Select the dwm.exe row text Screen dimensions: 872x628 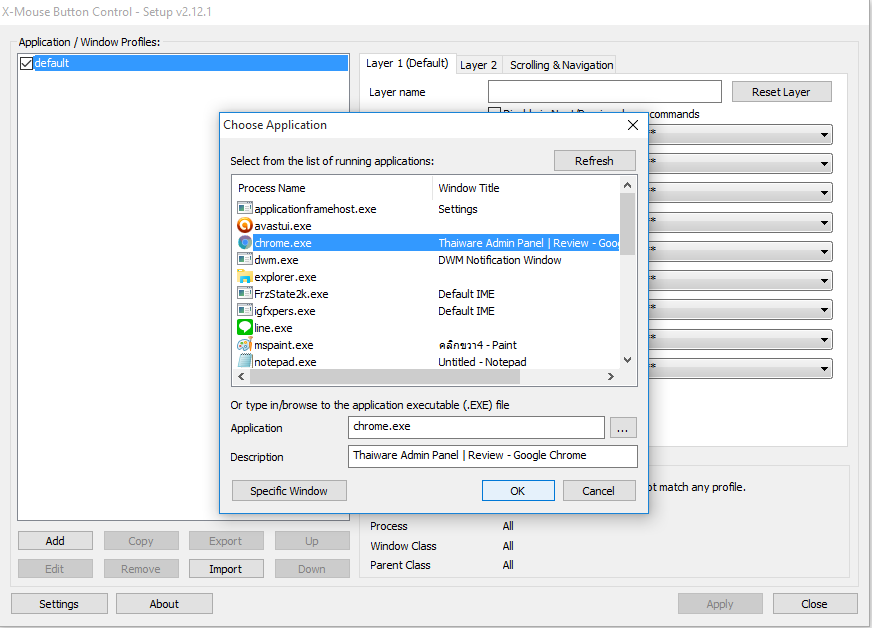click(x=276, y=260)
